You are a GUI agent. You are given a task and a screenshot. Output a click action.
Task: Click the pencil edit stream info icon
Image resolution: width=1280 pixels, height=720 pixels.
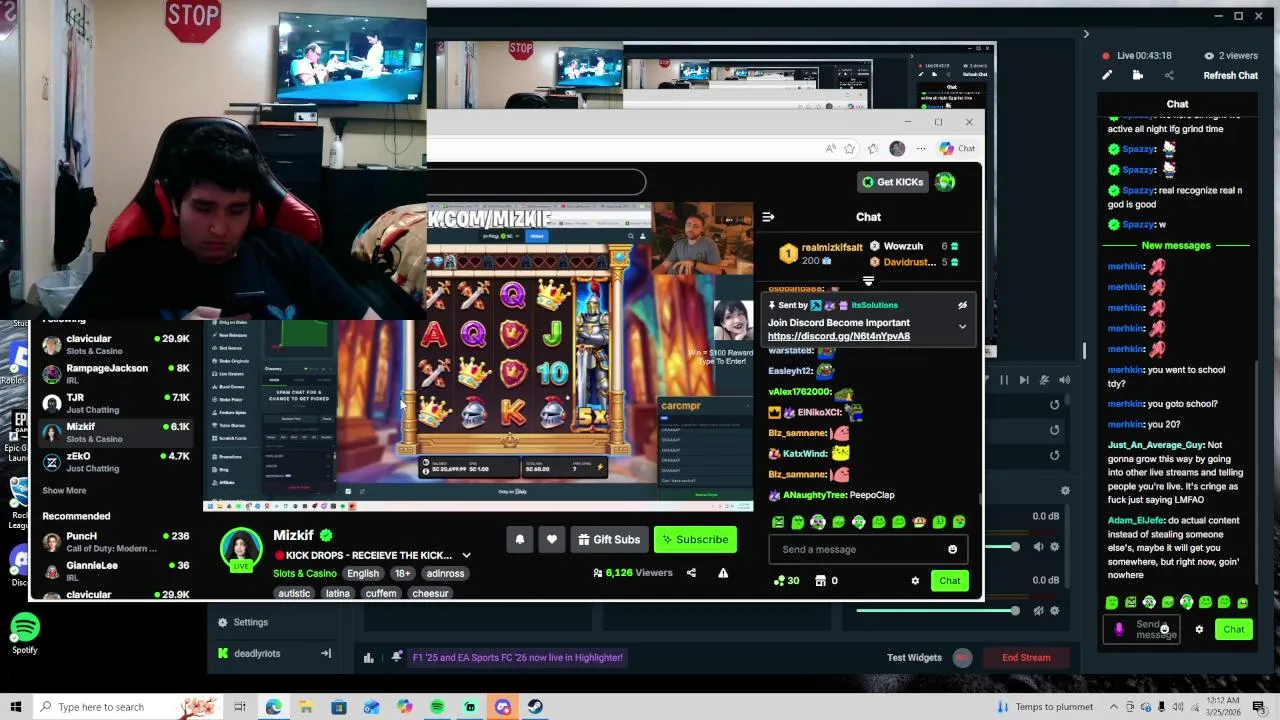[1107, 75]
